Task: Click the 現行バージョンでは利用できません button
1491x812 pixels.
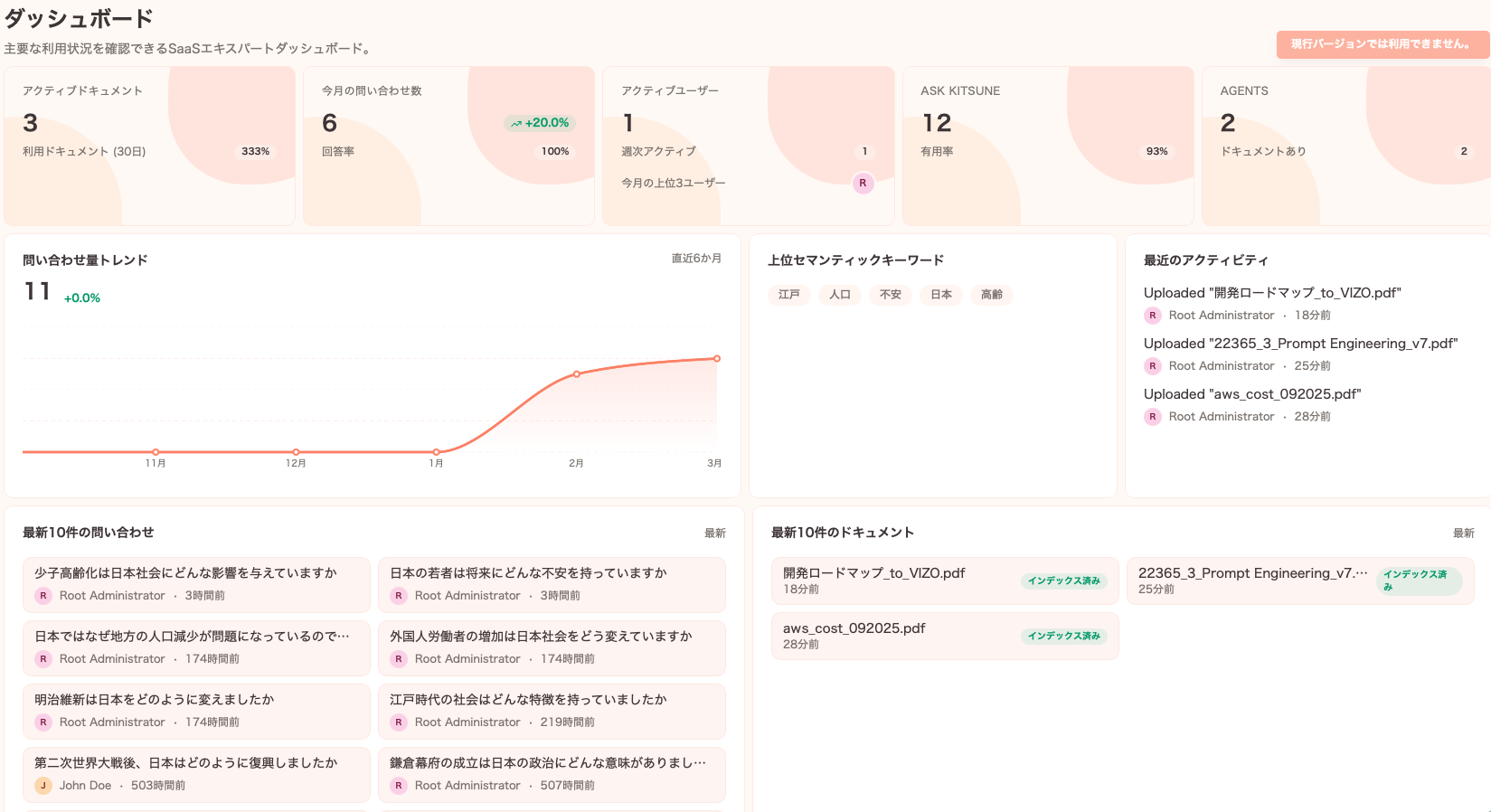Action: (1379, 44)
